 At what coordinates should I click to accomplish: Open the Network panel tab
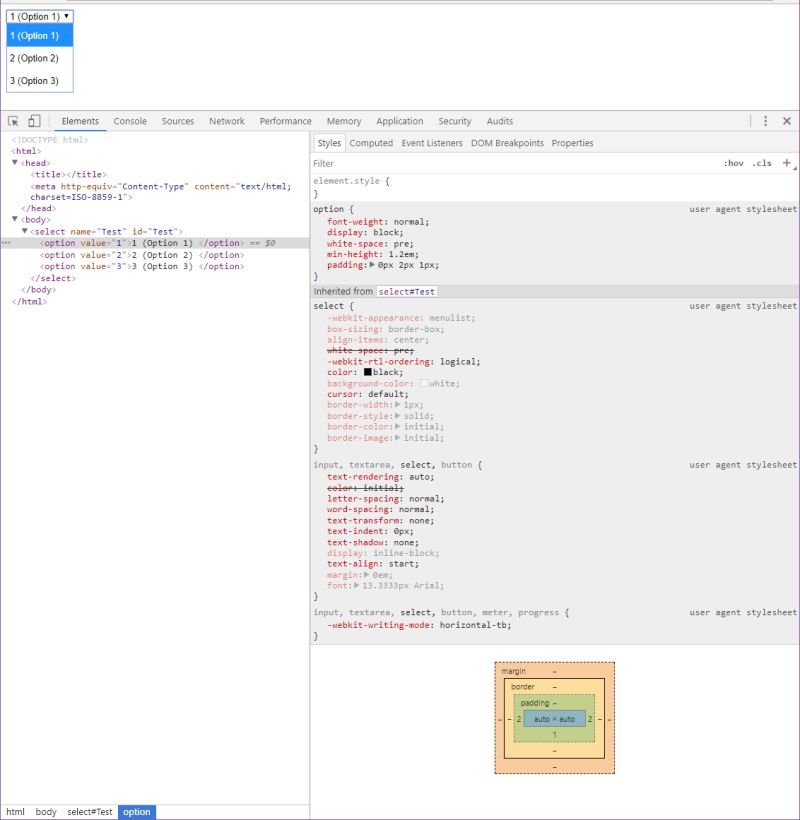tap(227, 121)
